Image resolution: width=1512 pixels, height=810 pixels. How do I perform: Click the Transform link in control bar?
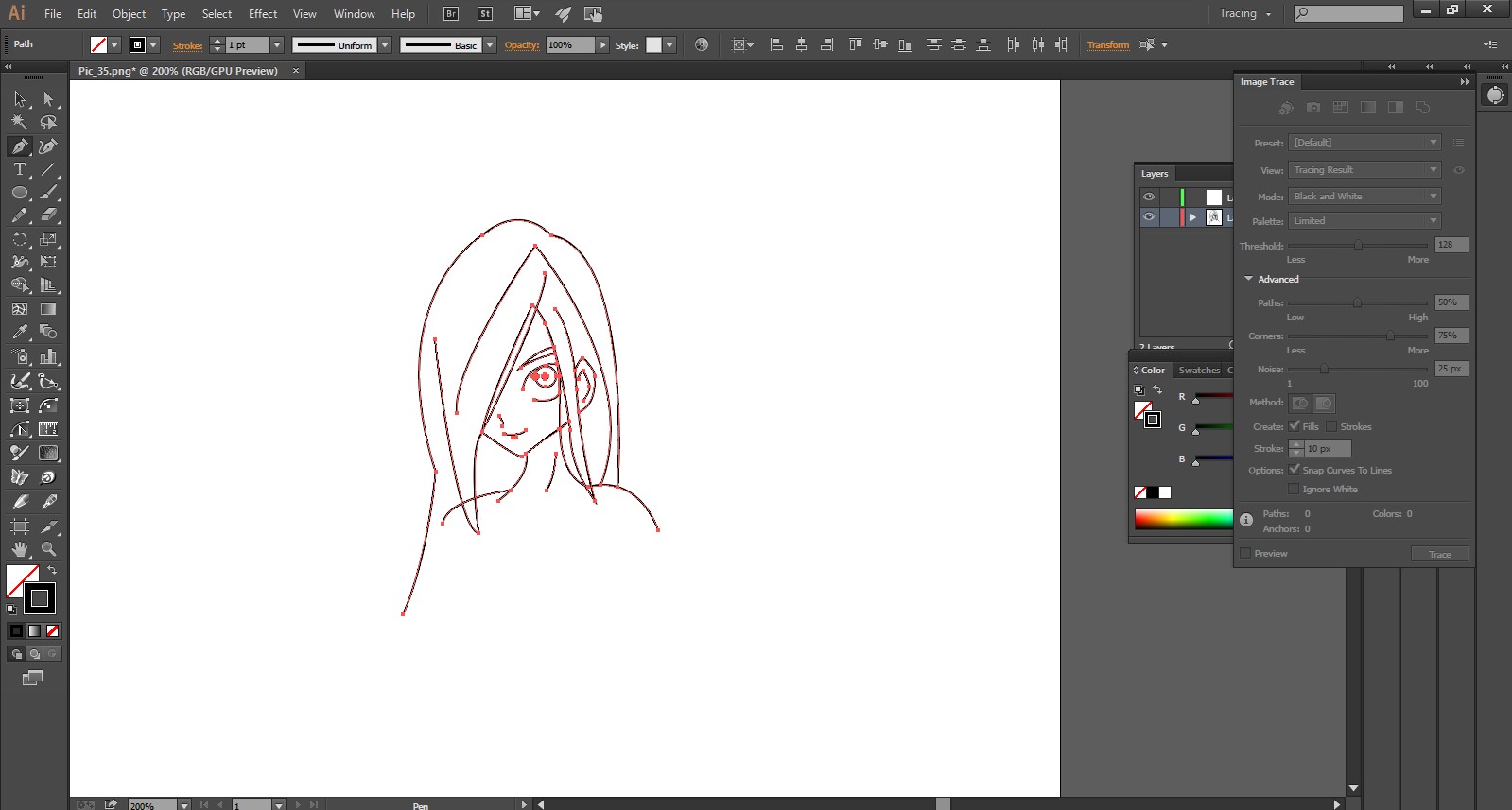1108,45
